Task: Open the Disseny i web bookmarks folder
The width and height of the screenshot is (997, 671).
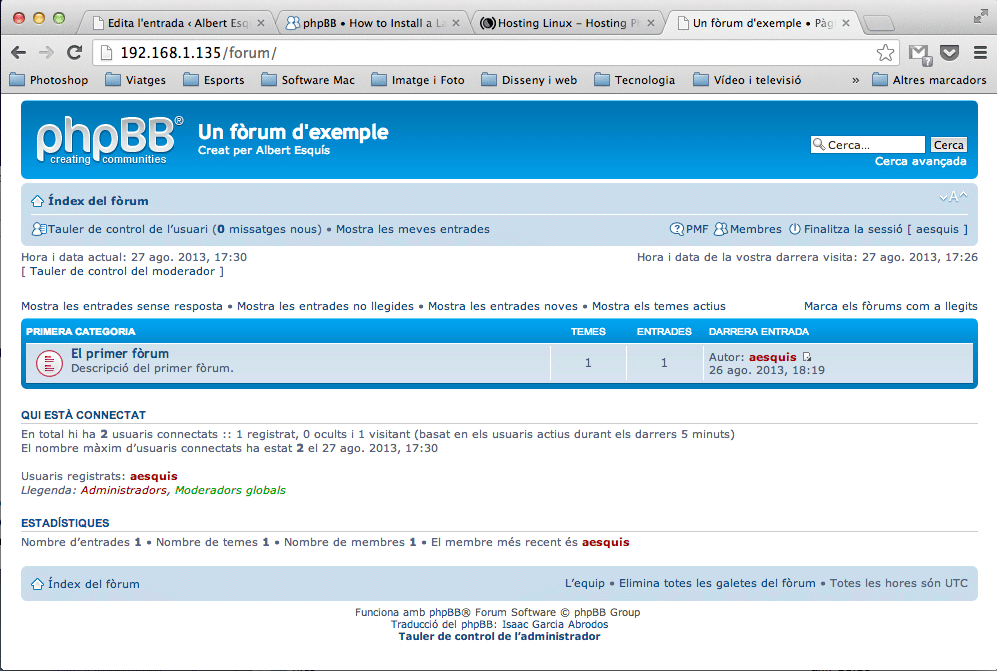Action: 529,80
